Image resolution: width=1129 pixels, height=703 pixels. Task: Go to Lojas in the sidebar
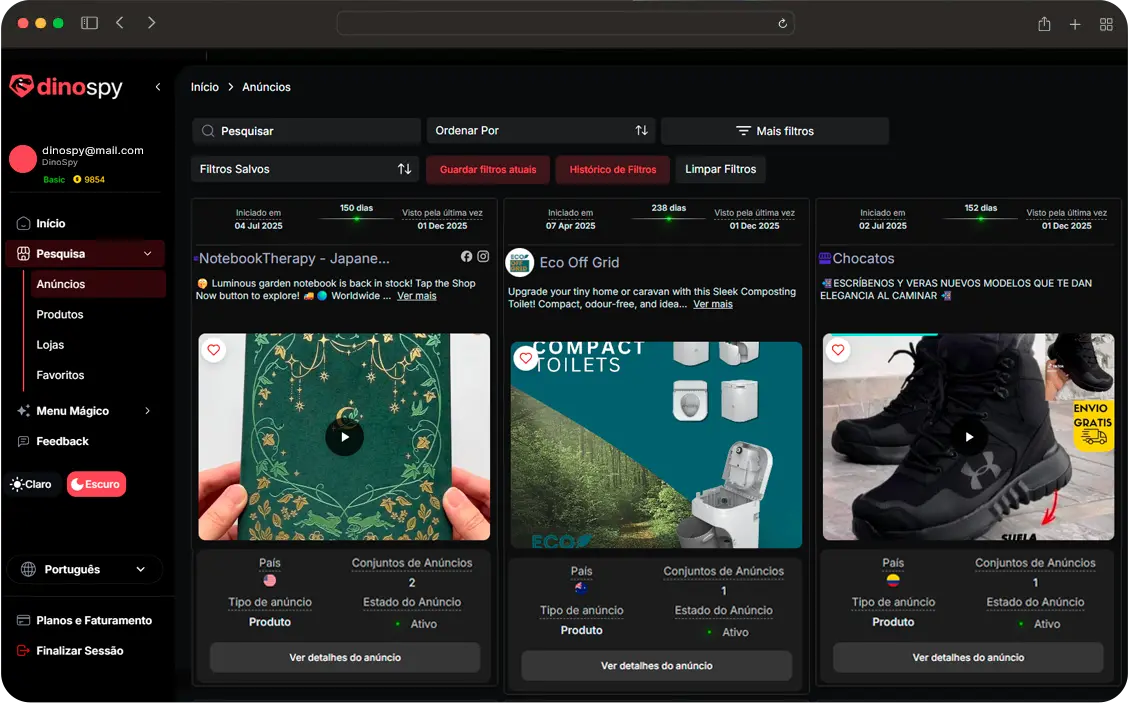tap(50, 345)
